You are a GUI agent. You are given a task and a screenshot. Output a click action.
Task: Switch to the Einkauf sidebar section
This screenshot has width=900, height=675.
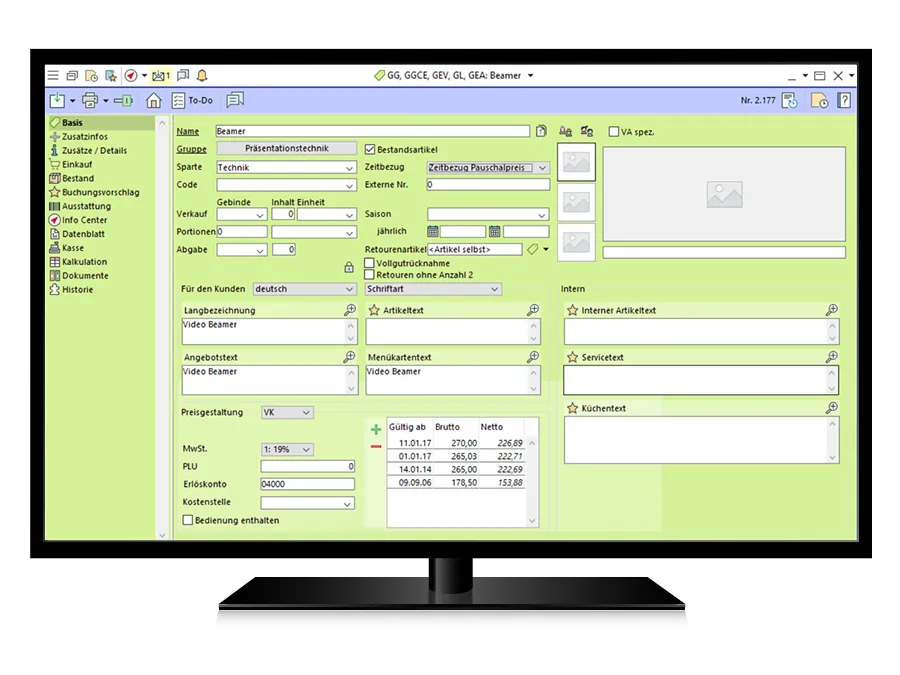pos(77,164)
